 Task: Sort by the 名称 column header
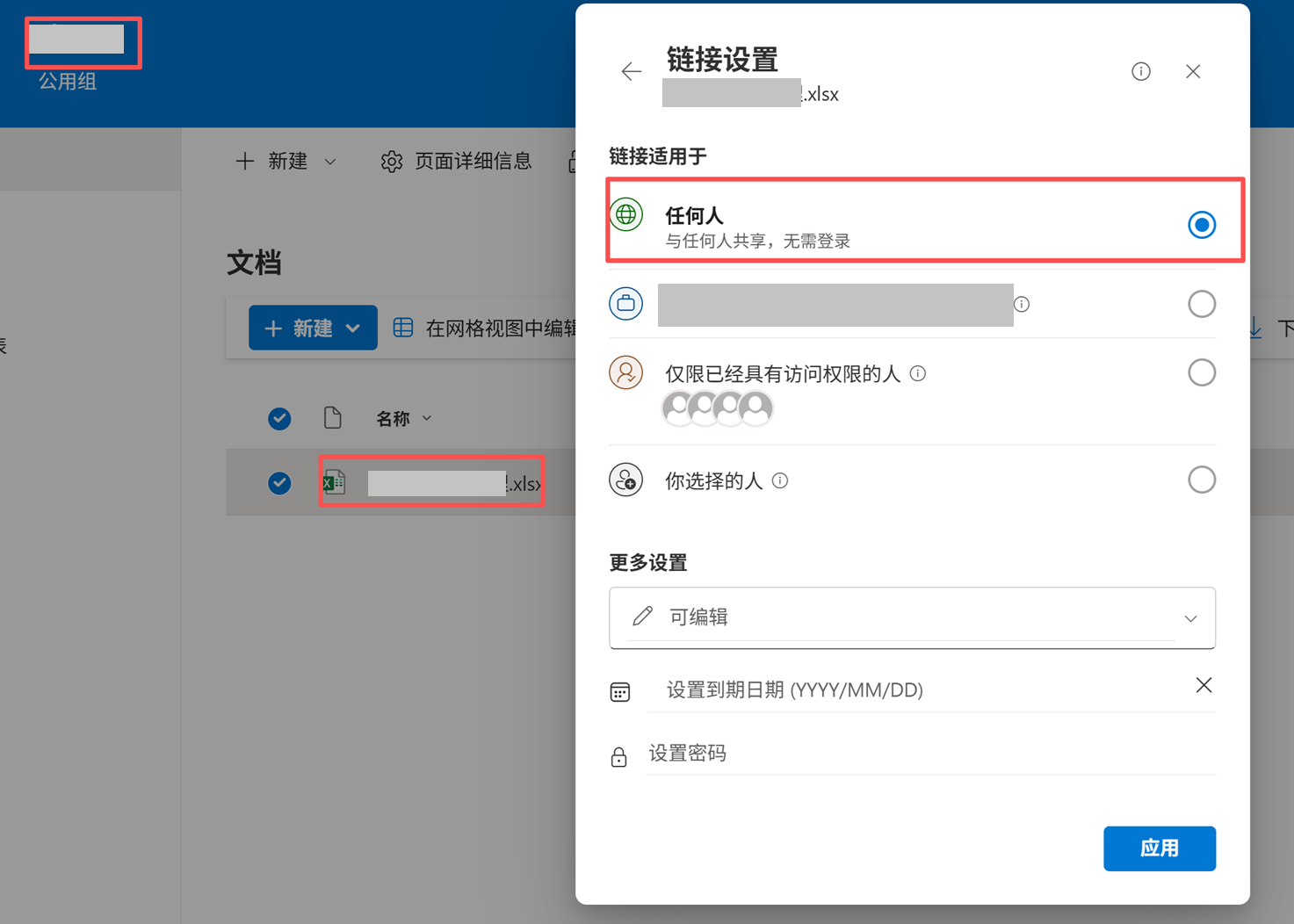point(403,419)
